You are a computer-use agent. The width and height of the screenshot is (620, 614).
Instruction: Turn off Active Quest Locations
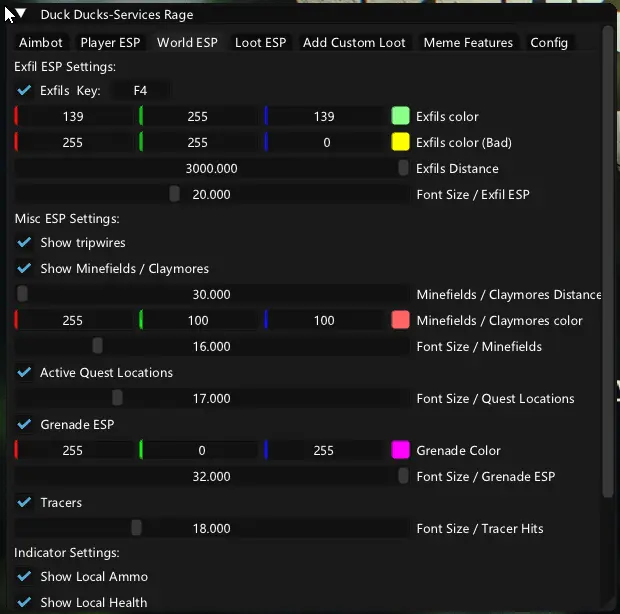(x=25, y=373)
